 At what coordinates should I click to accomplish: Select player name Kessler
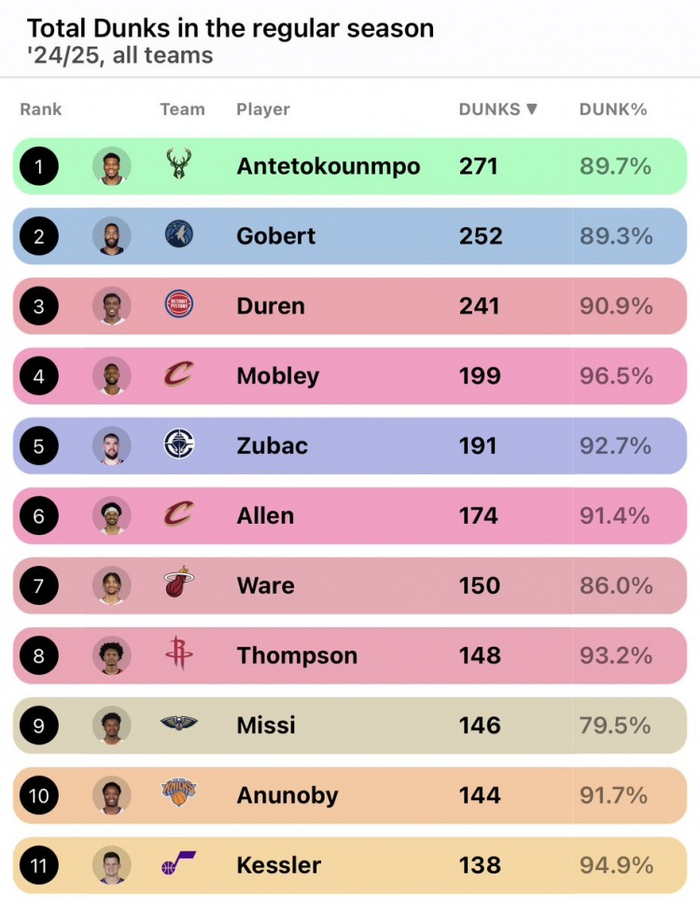(x=279, y=866)
